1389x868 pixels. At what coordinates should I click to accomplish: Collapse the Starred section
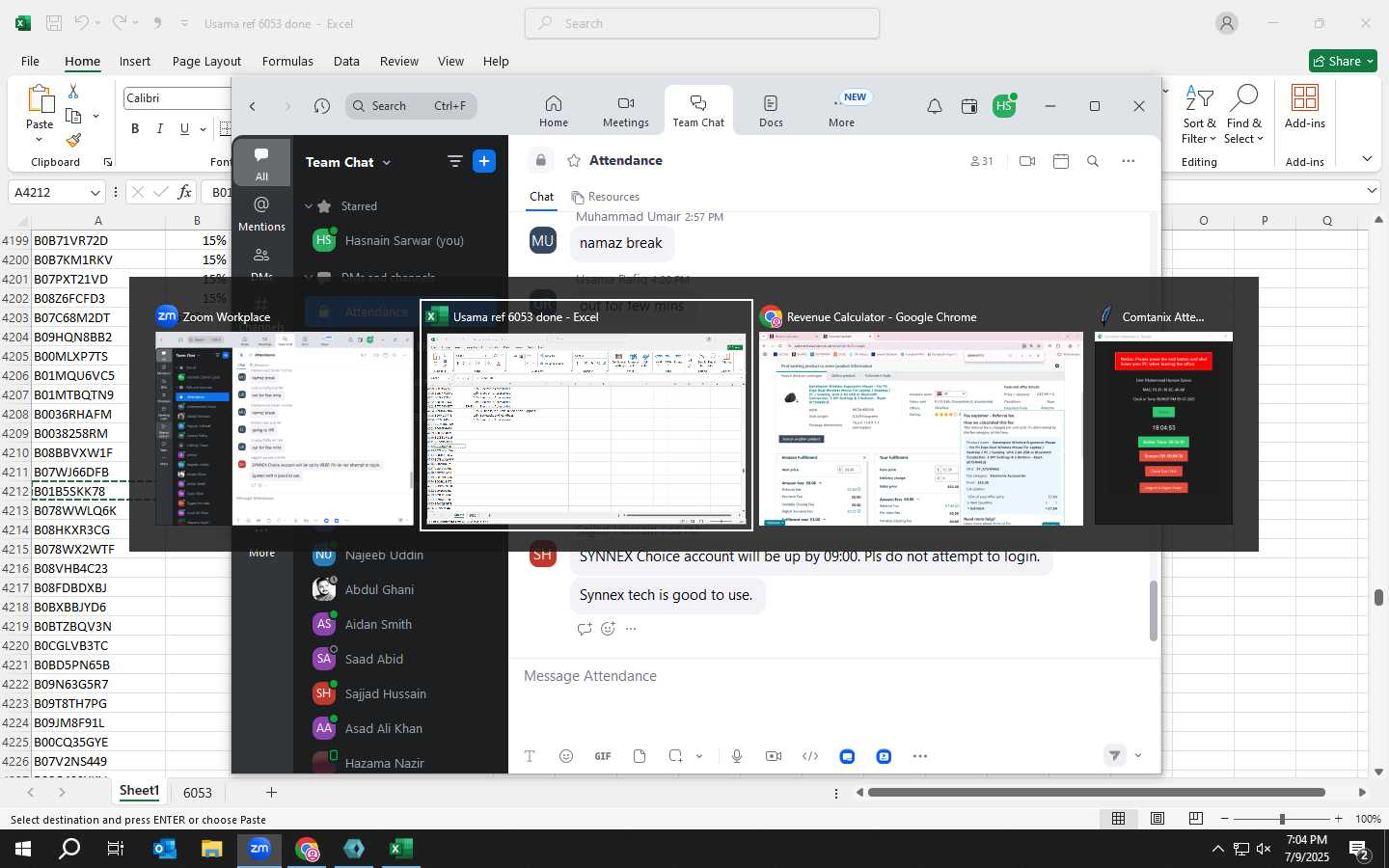309,206
